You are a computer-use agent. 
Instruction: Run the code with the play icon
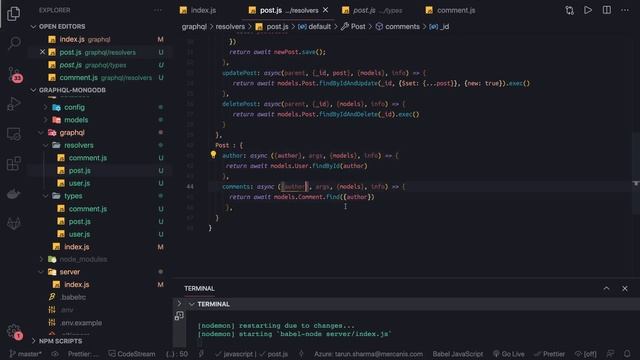(x=588, y=10)
